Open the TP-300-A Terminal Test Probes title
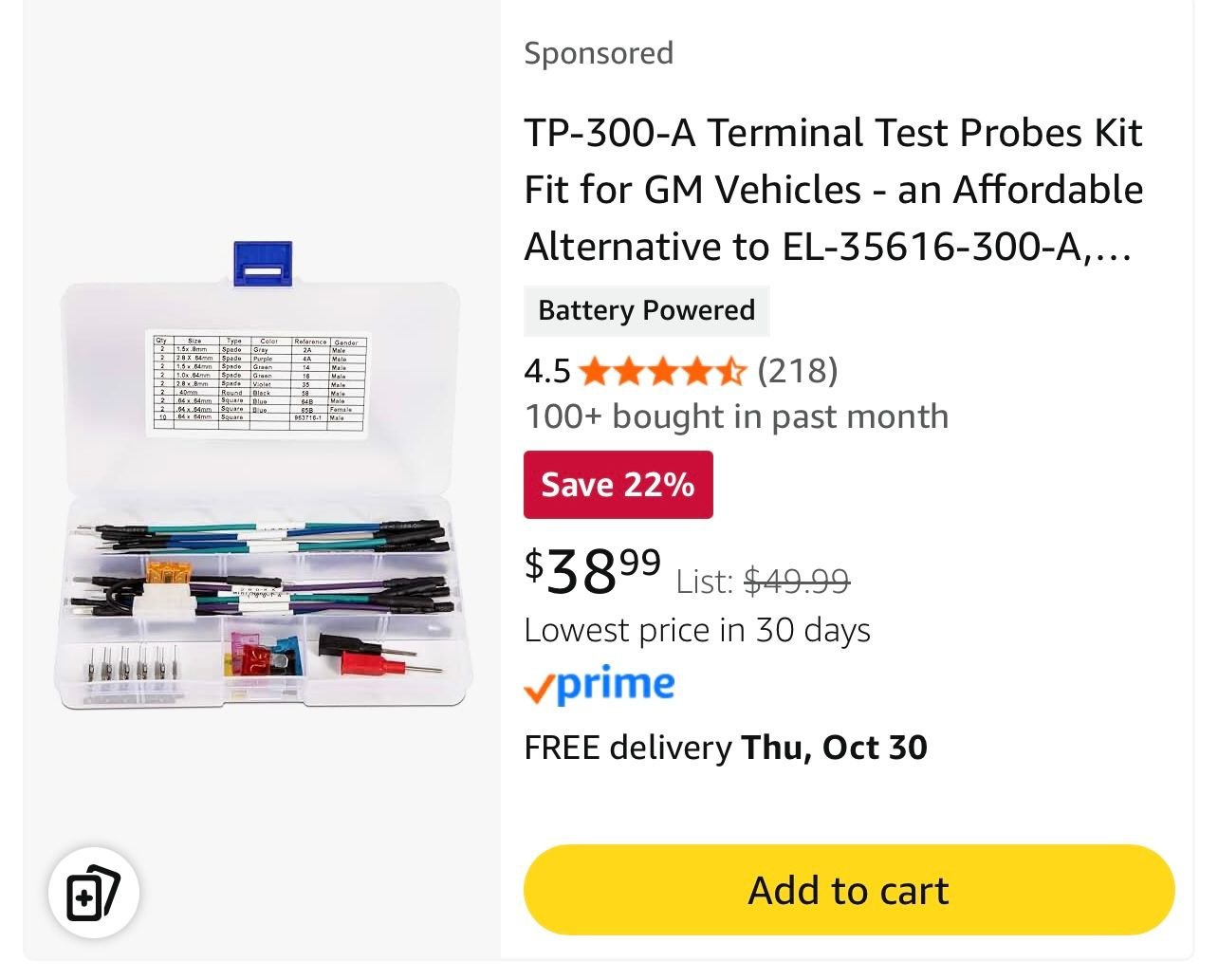1218x980 pixels. point(834,190)
